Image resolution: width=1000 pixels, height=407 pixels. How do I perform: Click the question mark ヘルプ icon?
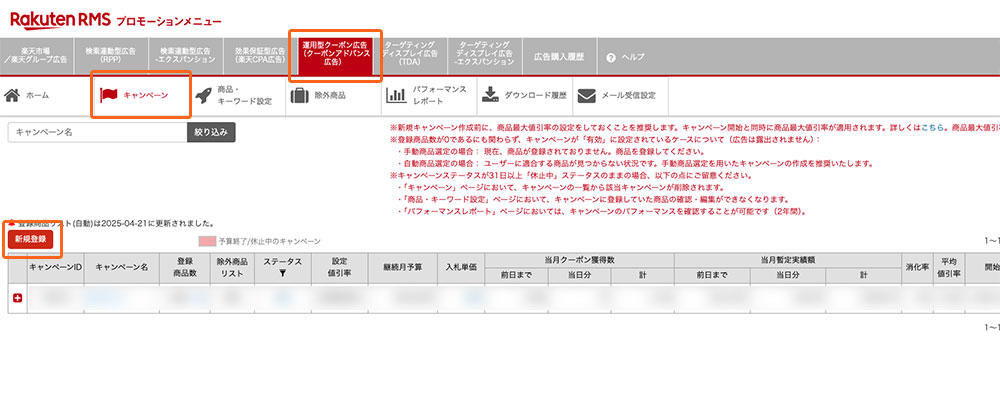[x=611, y=57]
